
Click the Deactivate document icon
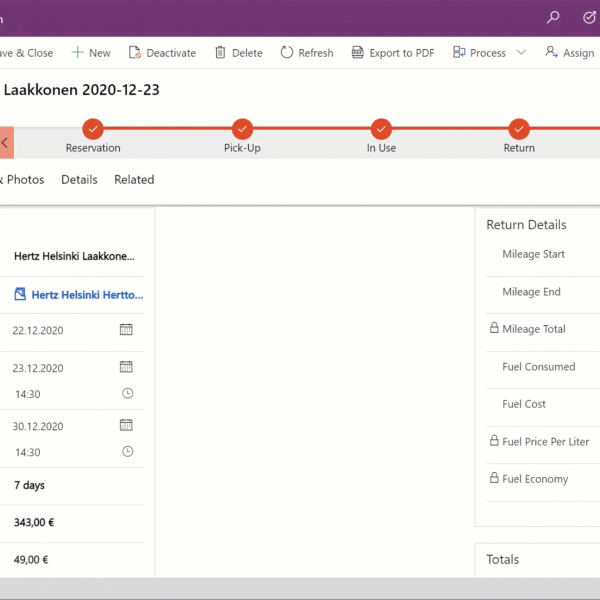(x=135, y=52)
